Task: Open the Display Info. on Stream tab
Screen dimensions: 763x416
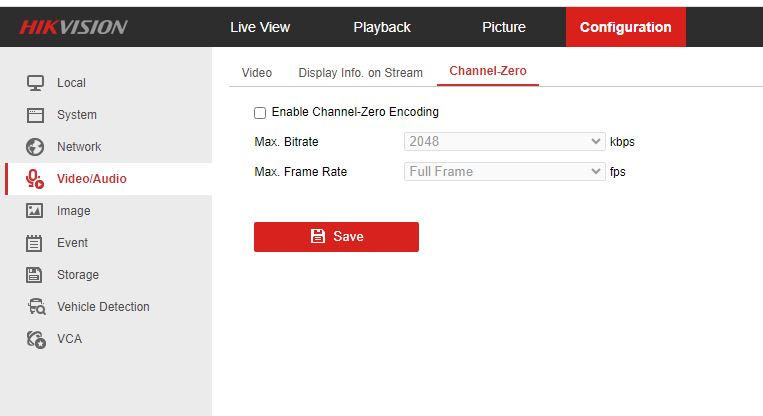Action: coord(360,73)
